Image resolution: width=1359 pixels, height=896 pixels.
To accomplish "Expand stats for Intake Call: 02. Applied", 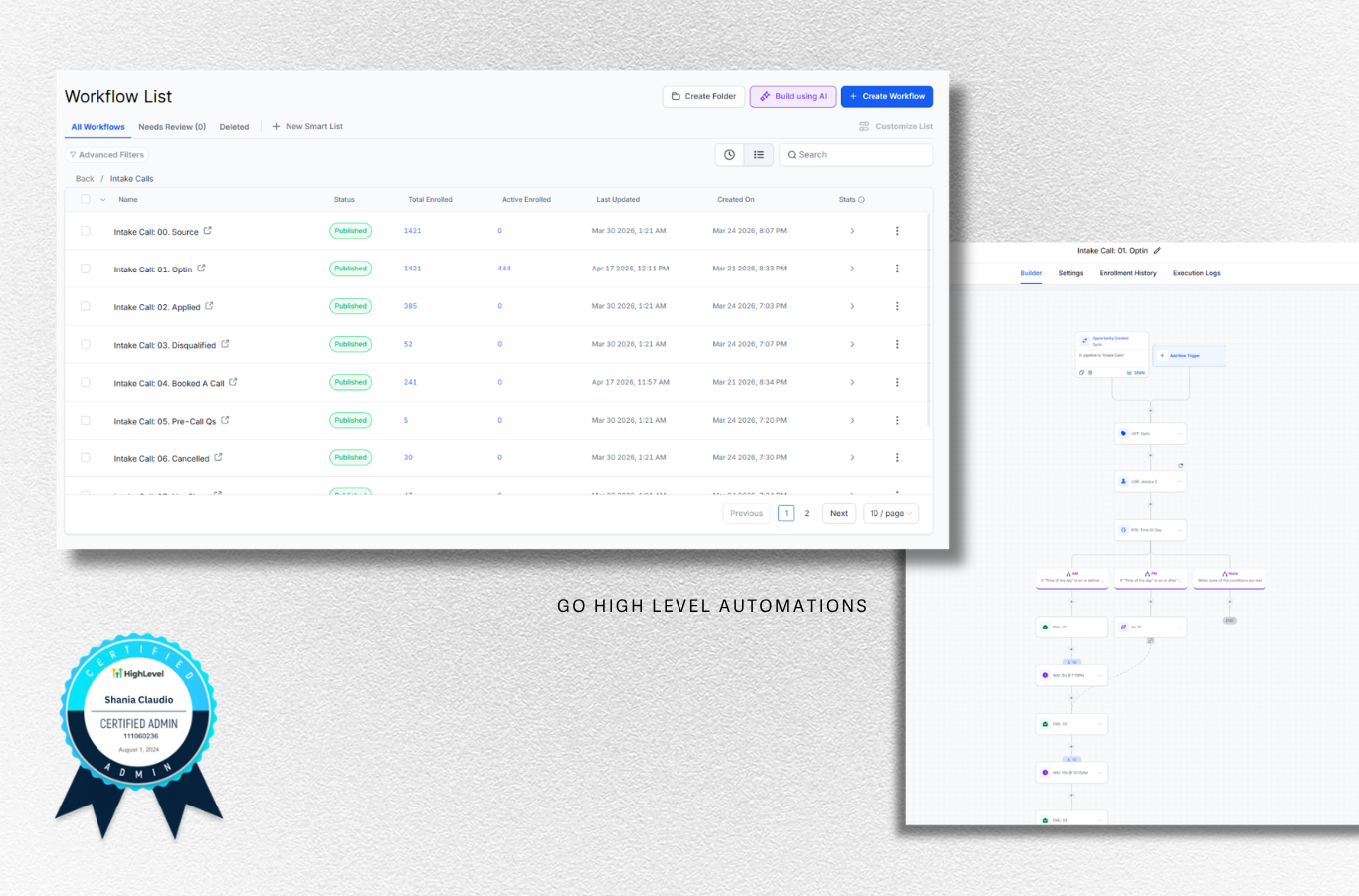I will coord(852,306).
